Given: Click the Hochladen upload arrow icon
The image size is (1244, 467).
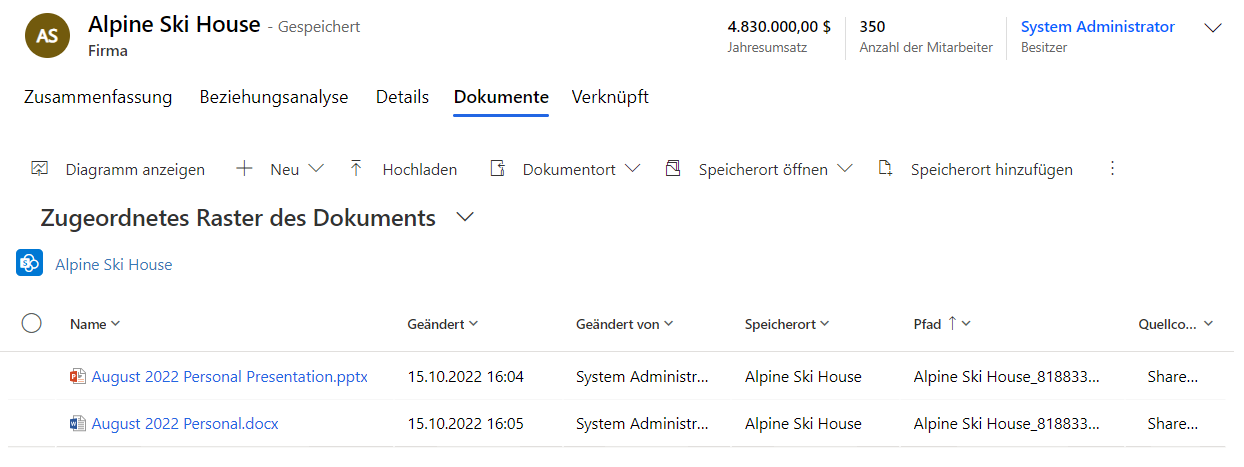Looking at the screenshot, I should pos(356,169).
